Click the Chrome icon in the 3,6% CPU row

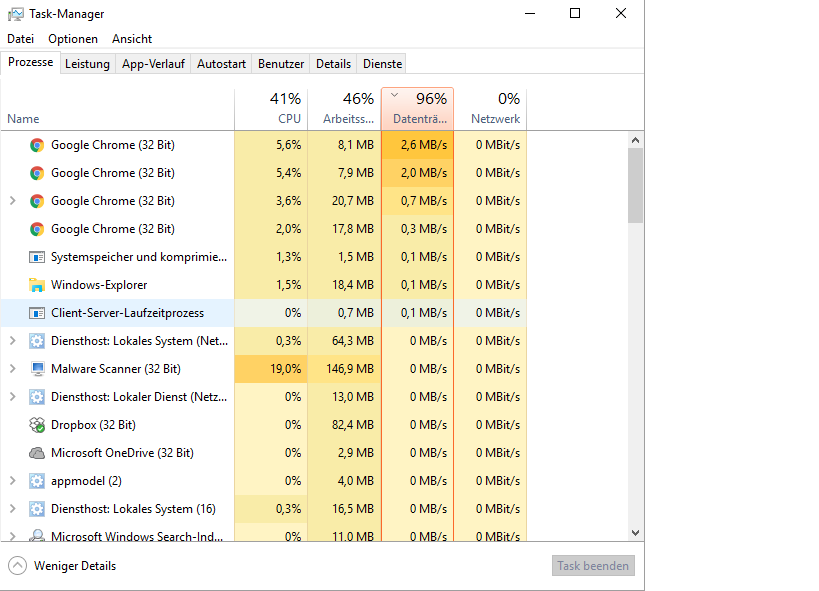tap(37, 201)
